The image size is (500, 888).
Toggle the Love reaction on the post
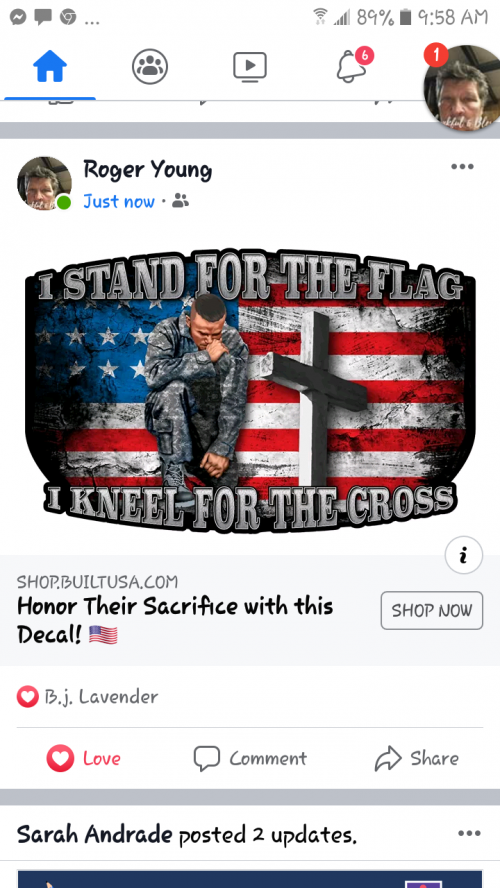point(84,758)
